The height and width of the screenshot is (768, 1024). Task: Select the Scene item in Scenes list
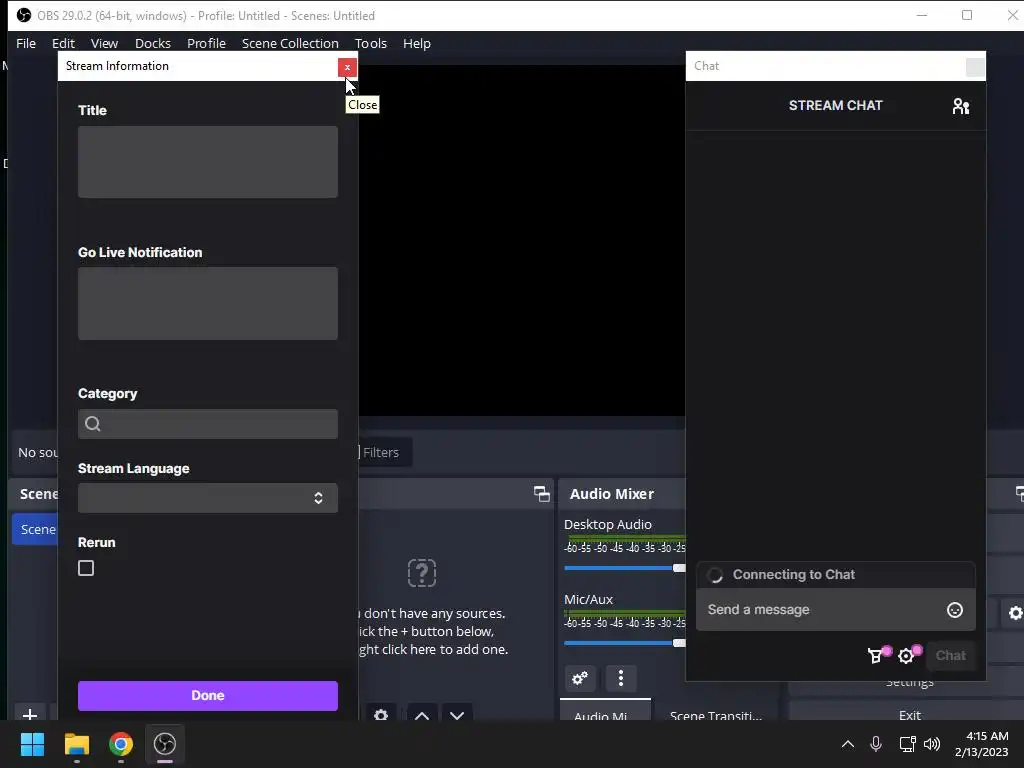coord(37,530)
